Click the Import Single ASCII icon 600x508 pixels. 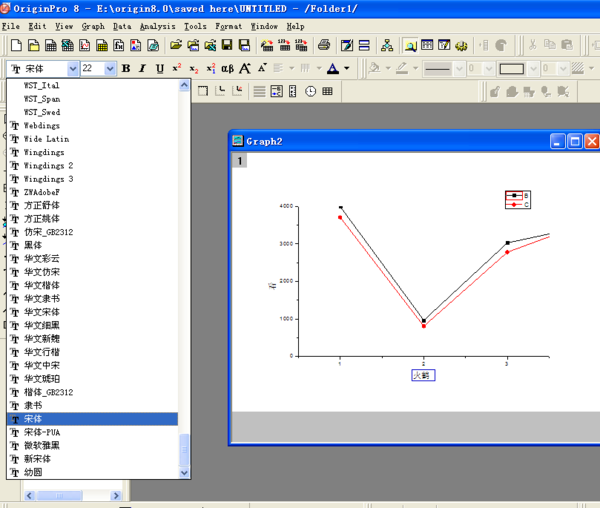coord(284,45)
